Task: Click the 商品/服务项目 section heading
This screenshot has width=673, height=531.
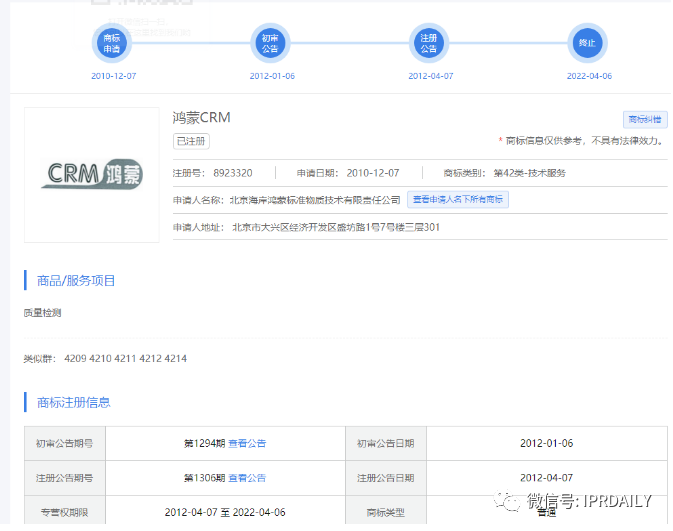Action: click(76, 281)
